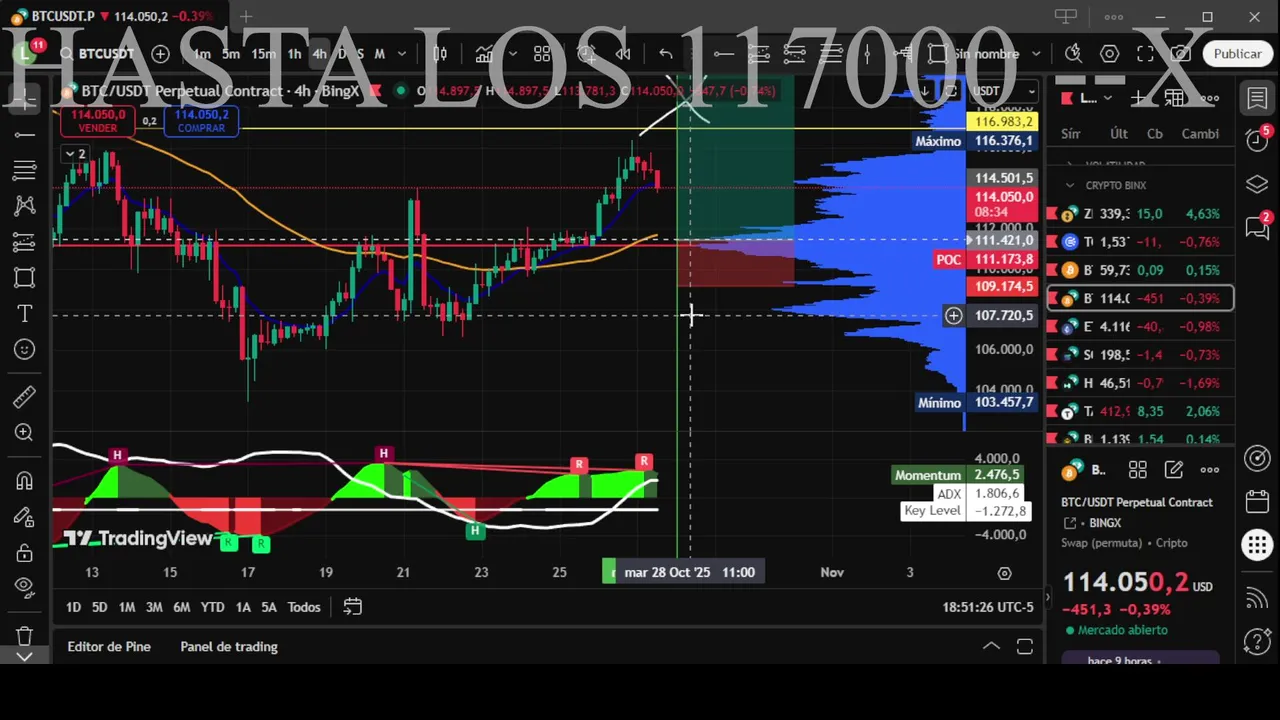This screenshot has height=720, width=1280.
Task: Select the monthly M timeframe
Action: (x=380, y=54)
